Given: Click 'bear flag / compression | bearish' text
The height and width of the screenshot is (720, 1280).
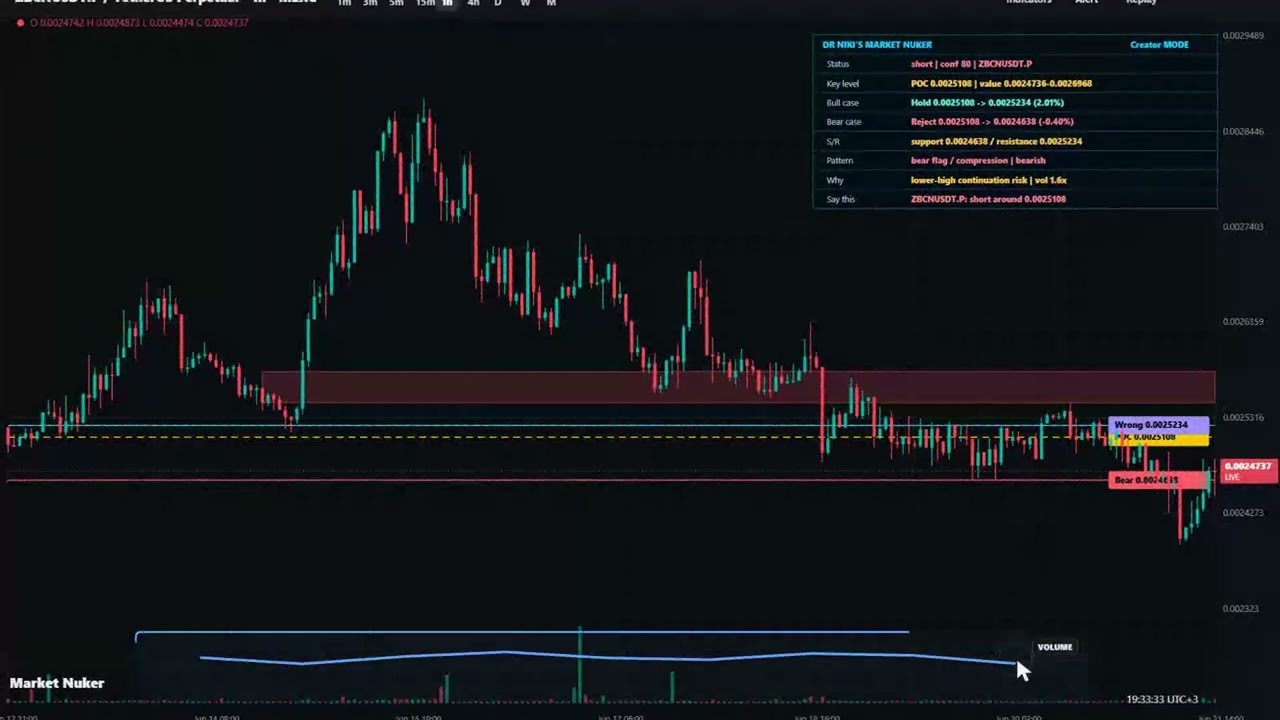Looking at the screenshot, I should 978,161.
